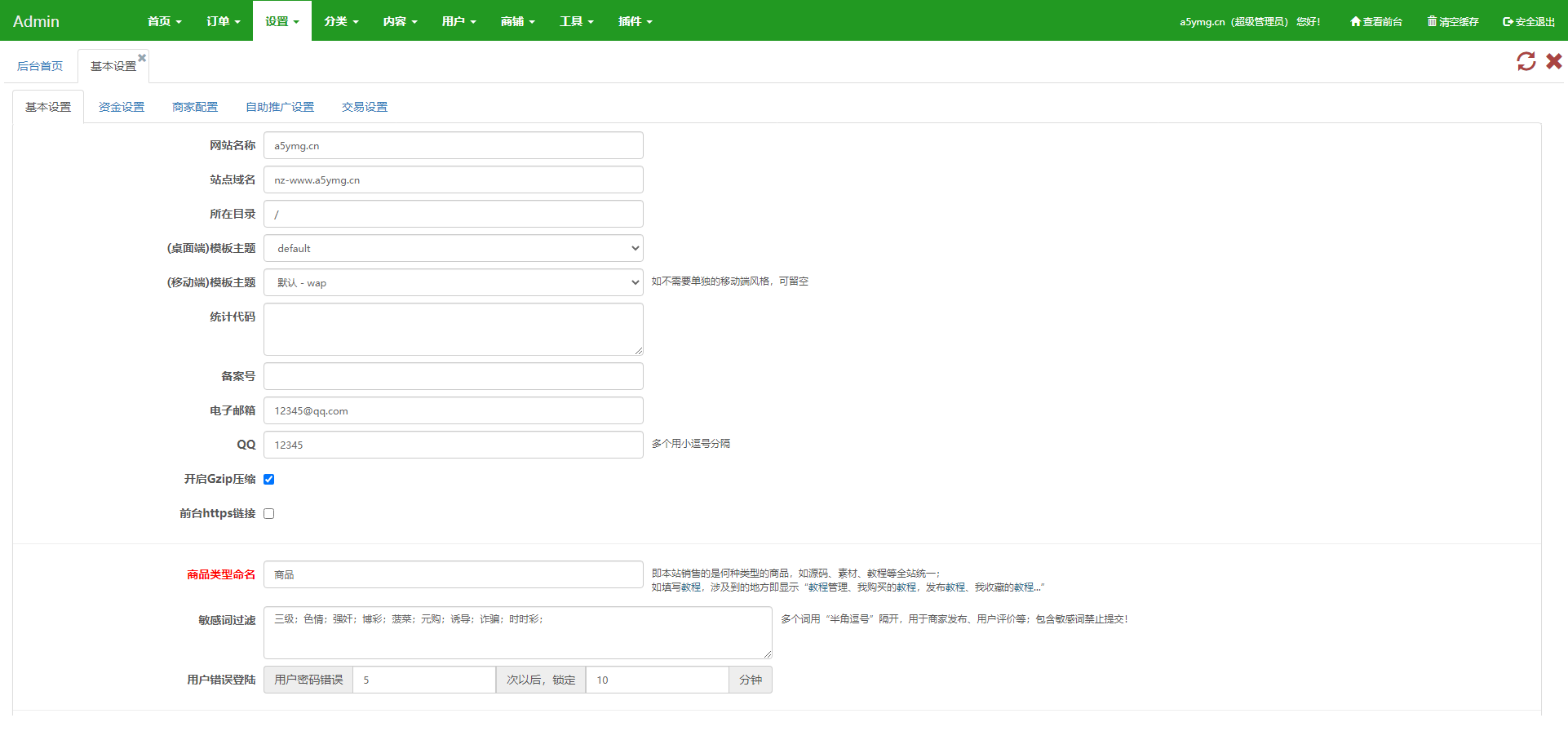Click the red X close-all-tabs icon
1568x740 pixels.
pyautogui.click(x=1554, y=61)
